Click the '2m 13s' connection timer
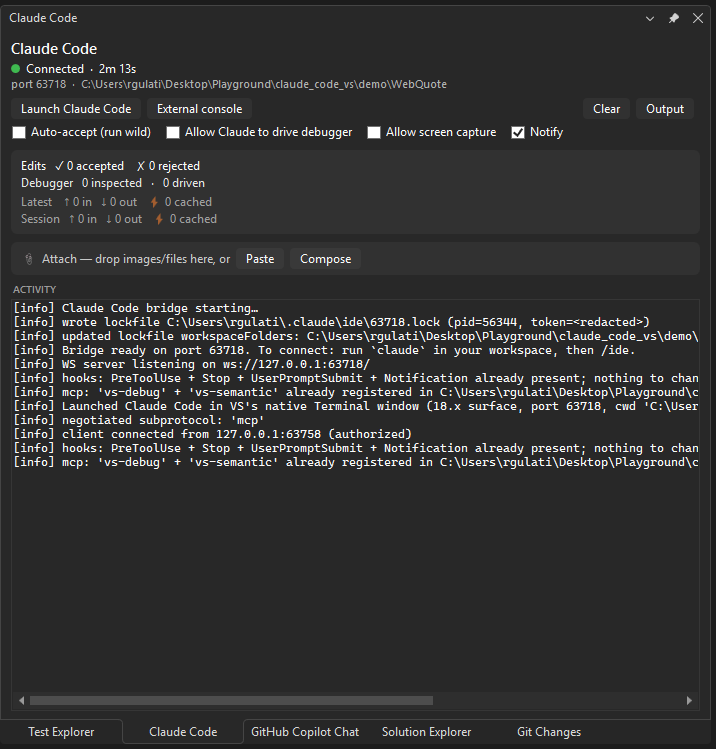This screenshot has width=716, height=749. click(117, 69)
